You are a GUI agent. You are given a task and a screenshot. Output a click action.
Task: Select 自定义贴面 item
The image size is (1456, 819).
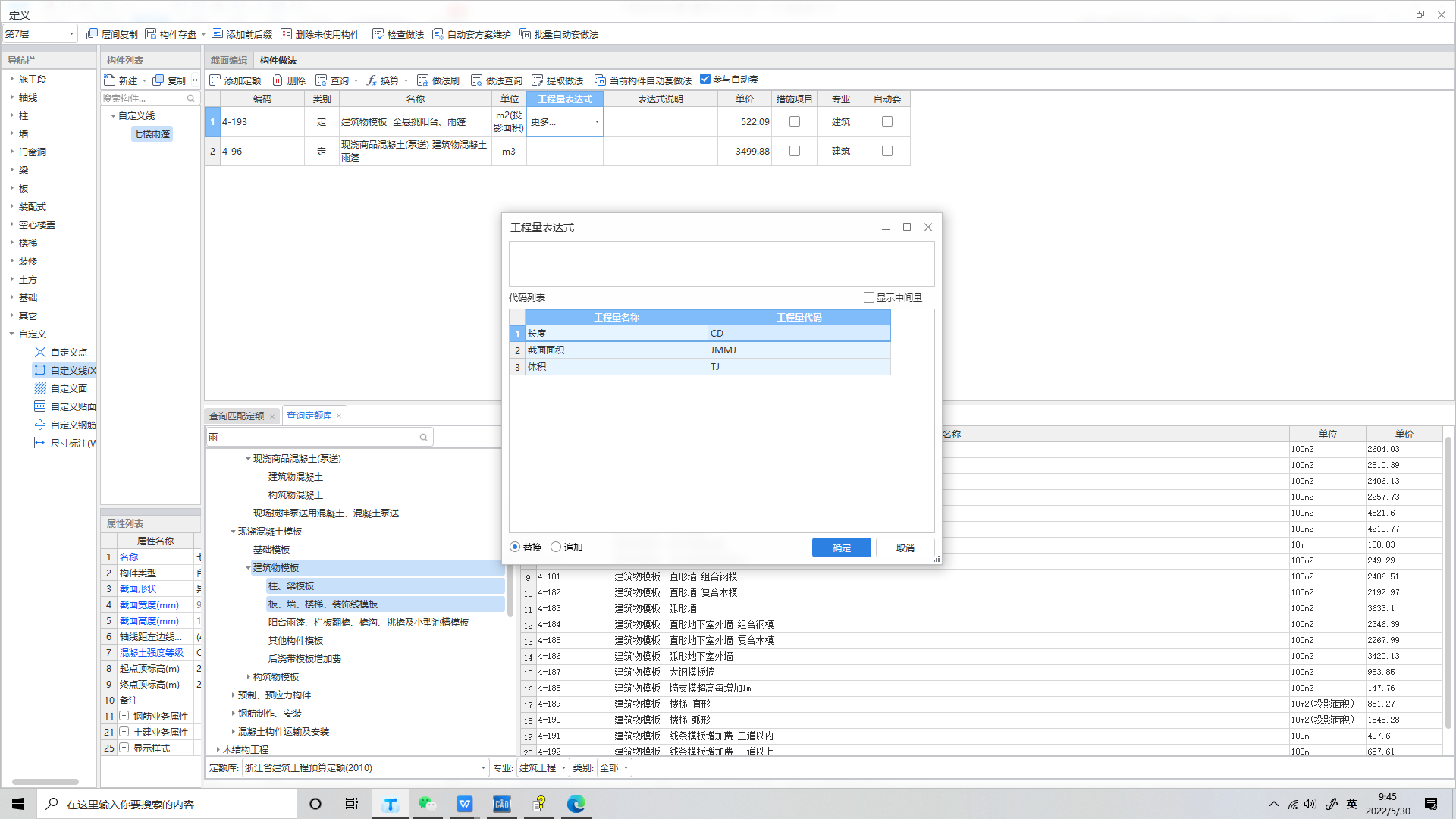pos(66,407)
